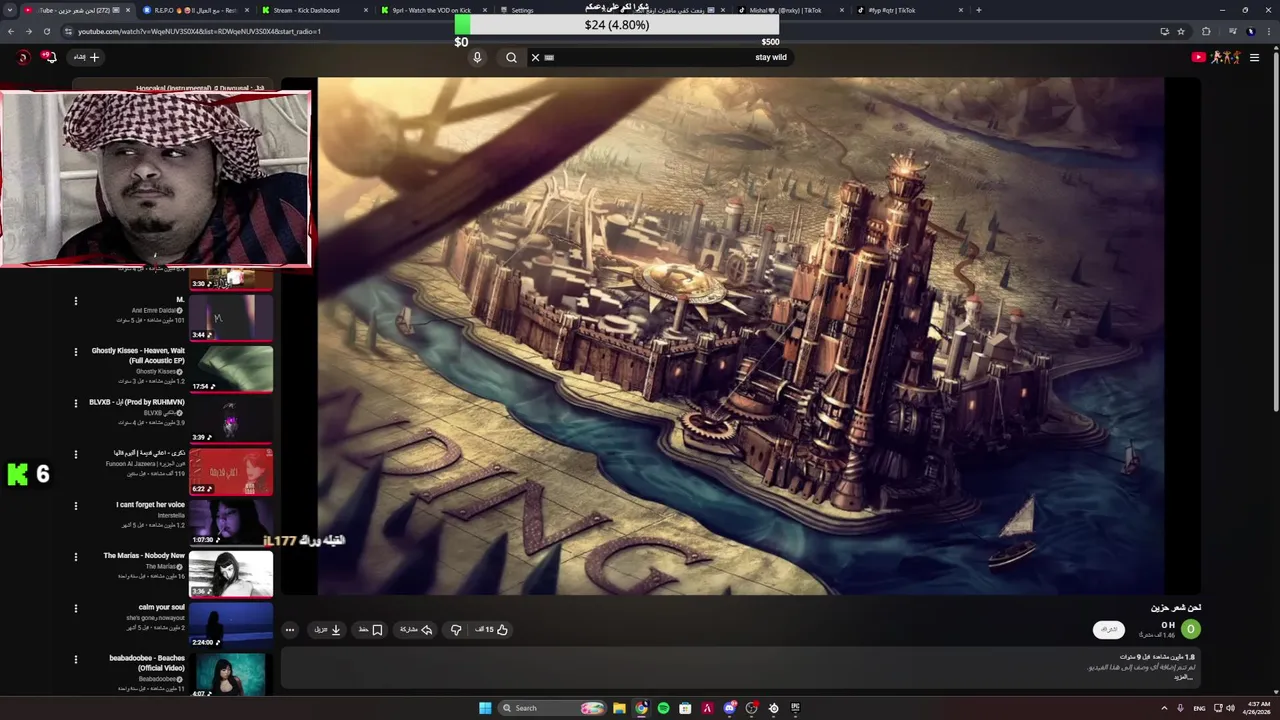The height and width of the screenshot is (720, 1280).
Task: Switch to the 'R.E.P.O' browser tab
Action: pos(195,10)
